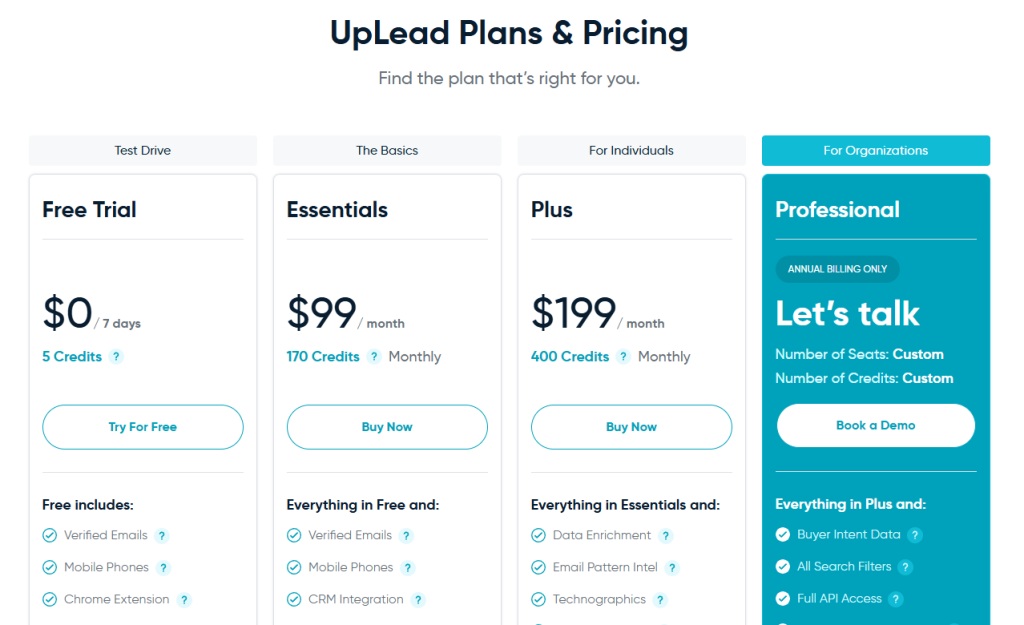Click CRM Integration question mark icon
Image resolution: width=1024 pixels, height=625 pixels.
pyautogui.click(x=418, y=600)
